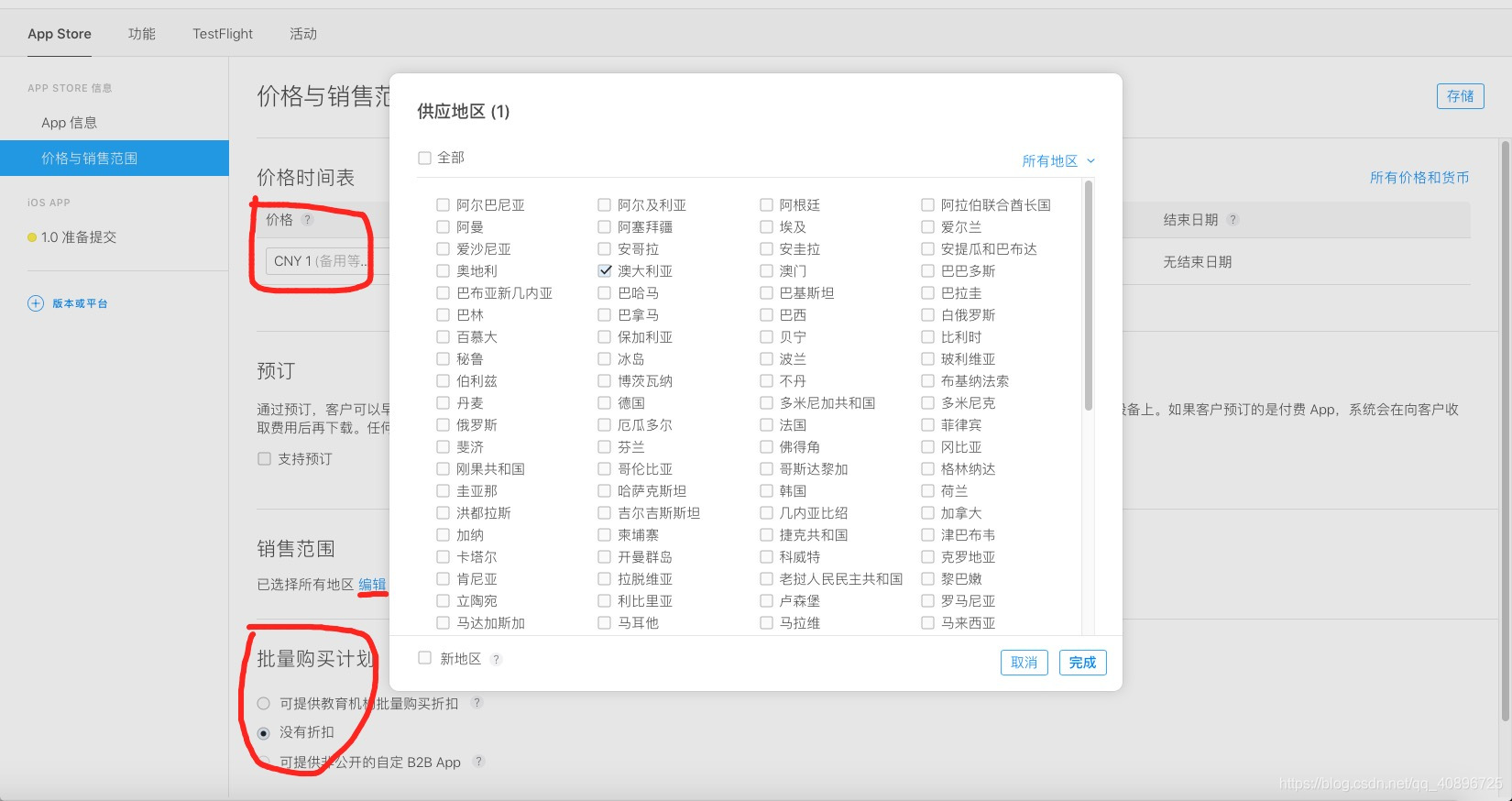Click the 完成 button in the dialog
Screen dimensions: 1512x801
pos(1082,662)
